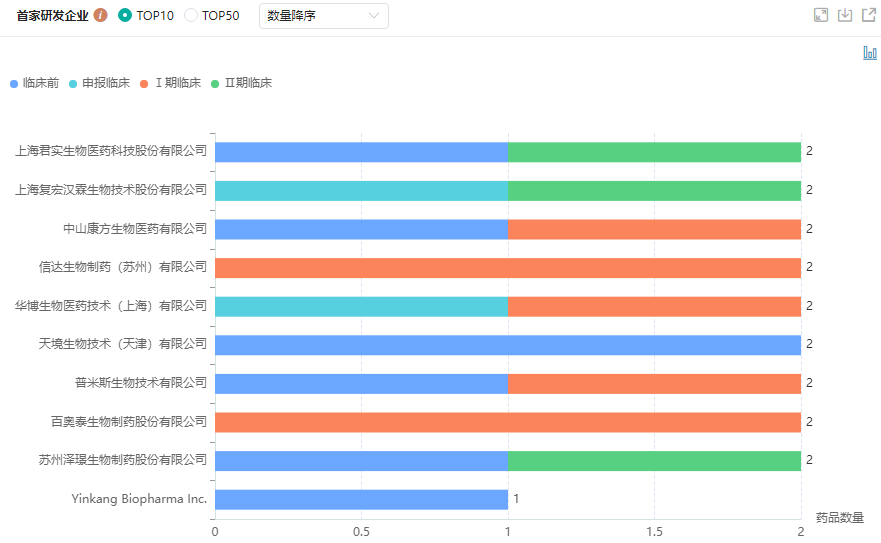This screenshot has width=881, height=543.
Task: Click the Yinkang Biopharma Inc. axis label
Action: click(139, 499)
